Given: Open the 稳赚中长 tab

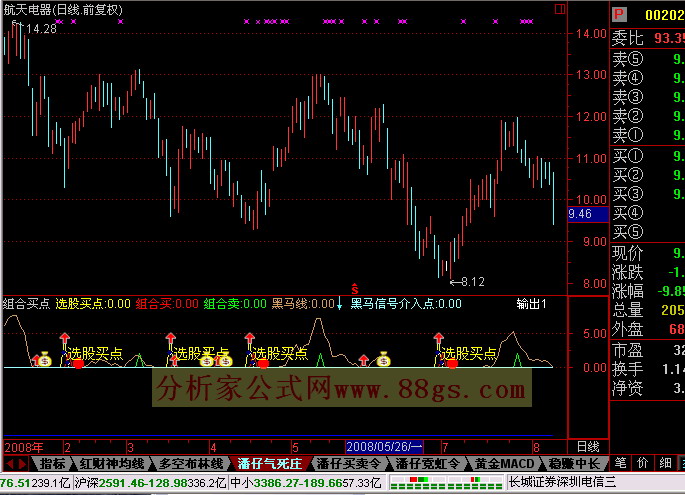Looking at the screenshot, I should click(574, 464).
